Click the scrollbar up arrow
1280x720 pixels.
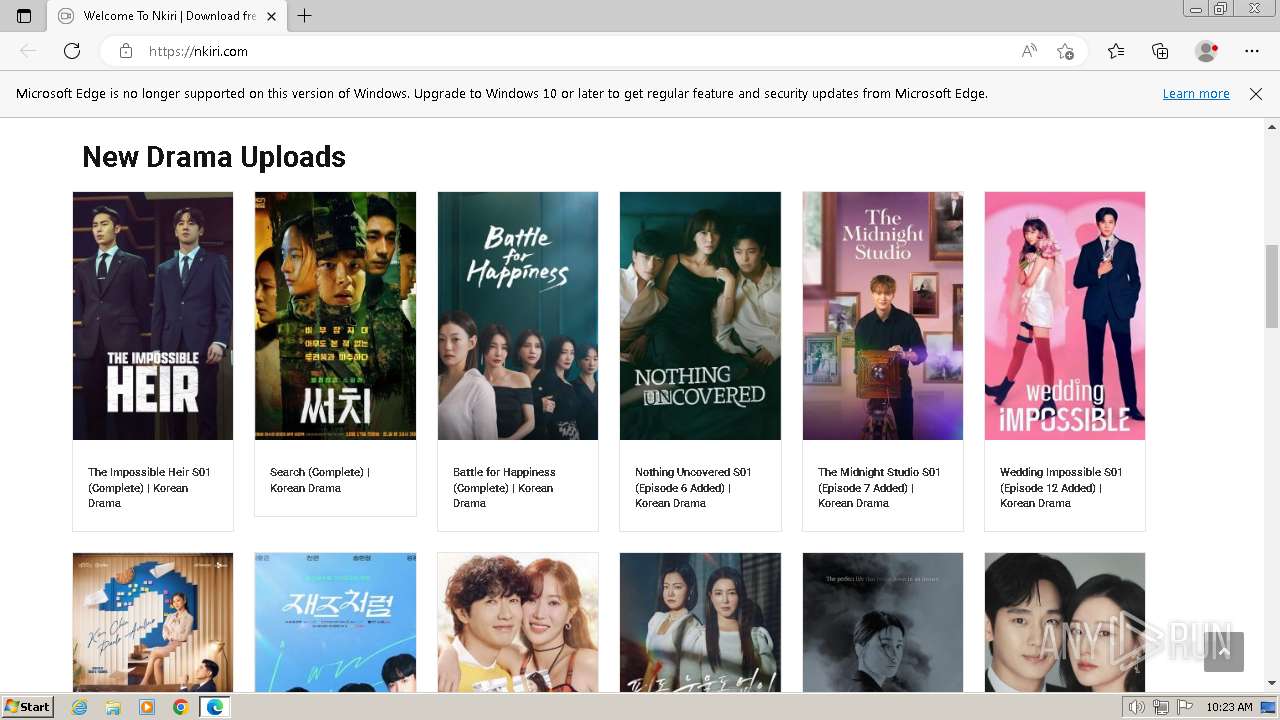pyautogui.click(x=1272, y=127)
